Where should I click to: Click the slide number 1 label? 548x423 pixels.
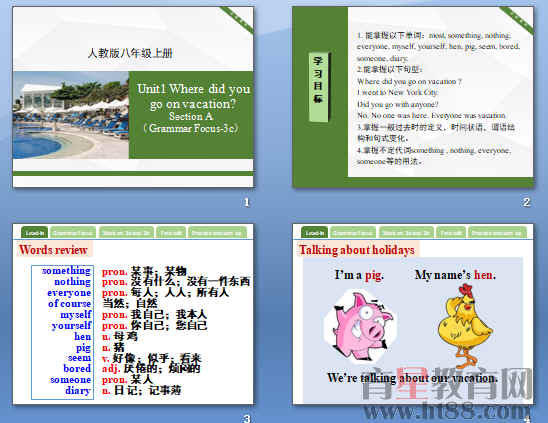(x=246, y=202)
